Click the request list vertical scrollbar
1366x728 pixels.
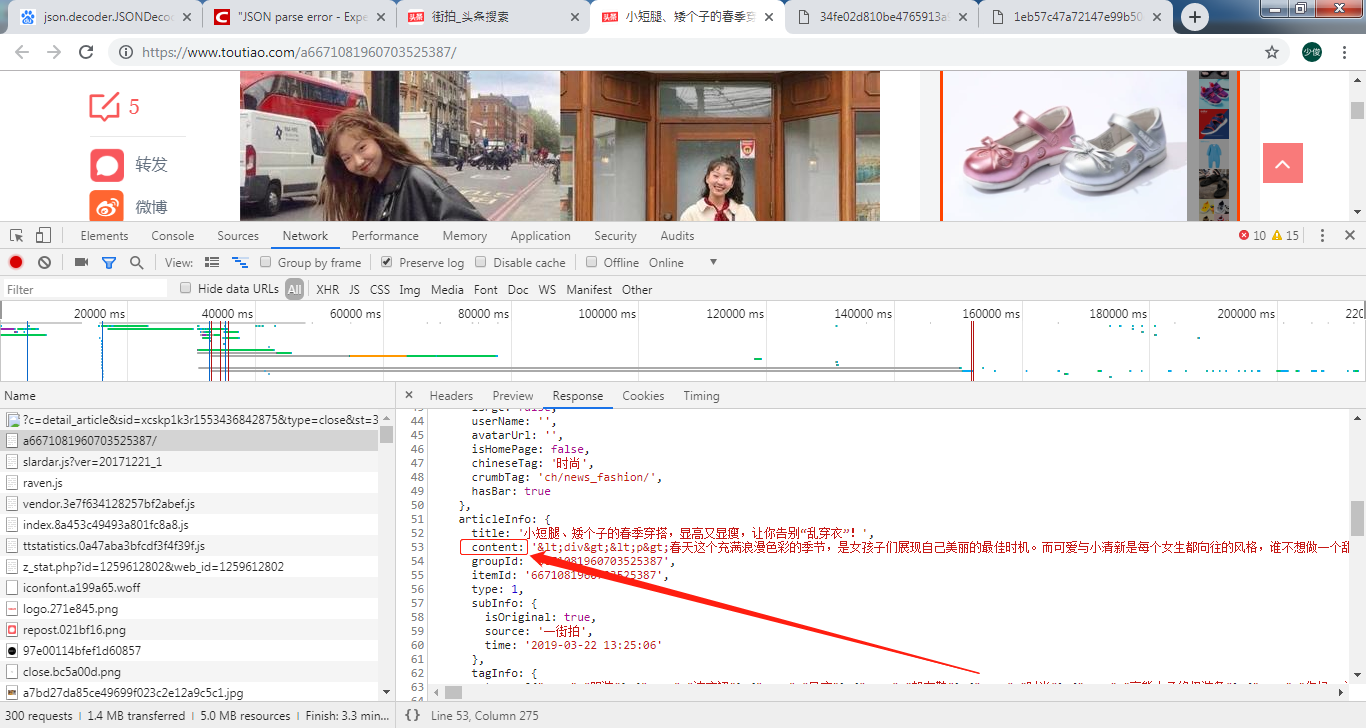pos(386,435)
